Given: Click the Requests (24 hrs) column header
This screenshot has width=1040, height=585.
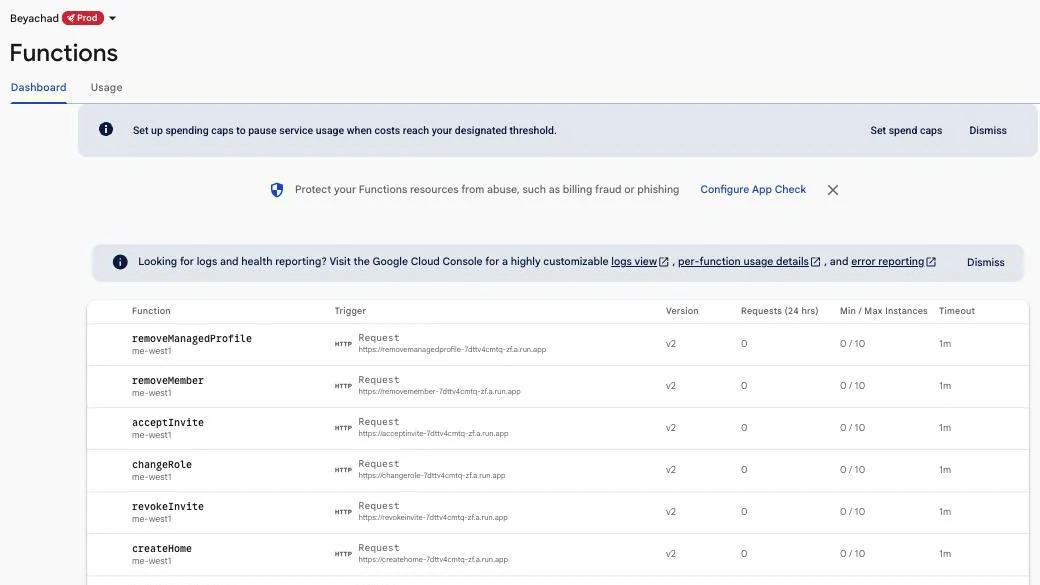Looking at the screenshot, I should pyautogui.click(x=779, y=311).
